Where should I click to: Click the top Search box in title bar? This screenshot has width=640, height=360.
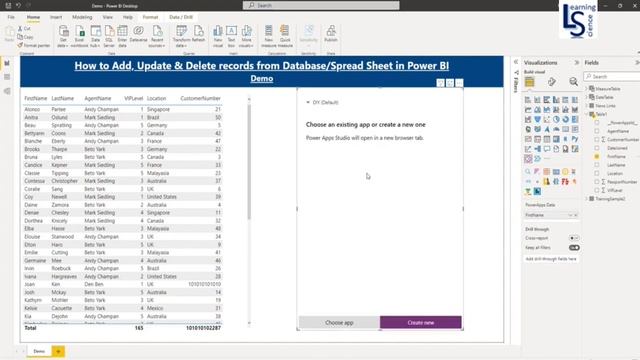click(x=321, y=5)
